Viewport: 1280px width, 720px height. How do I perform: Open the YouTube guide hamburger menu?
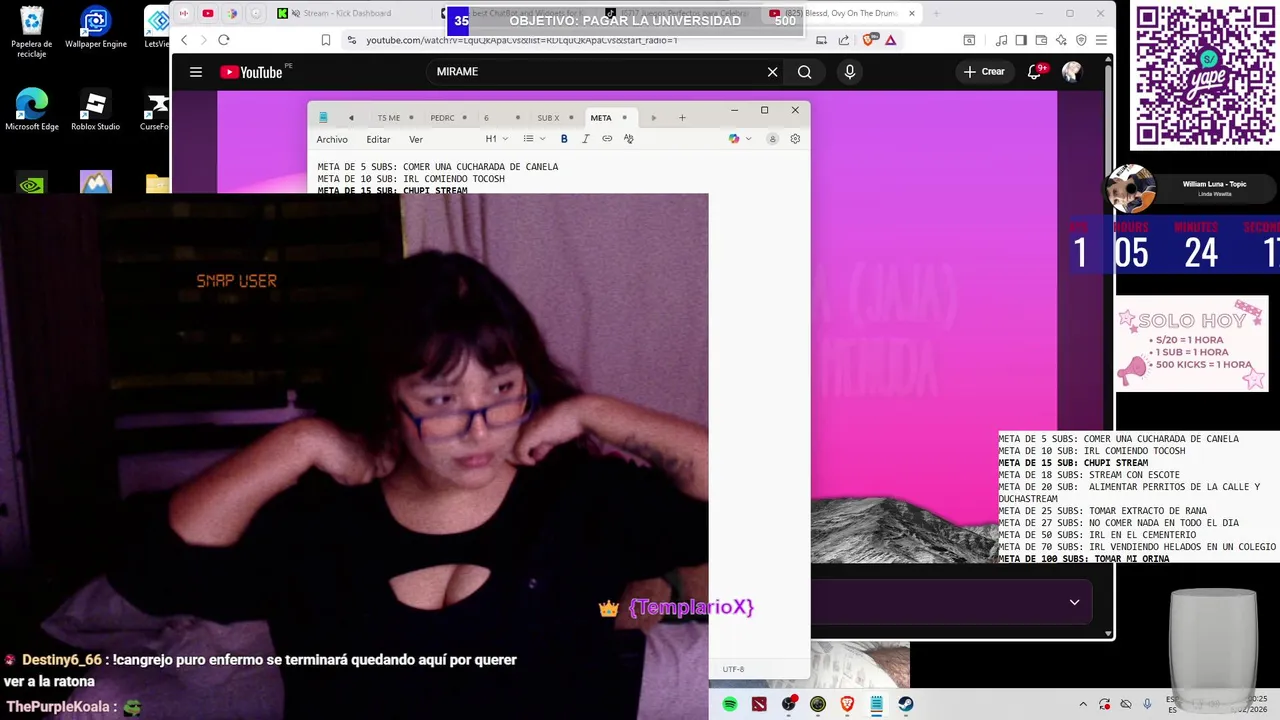click(196, 72)
